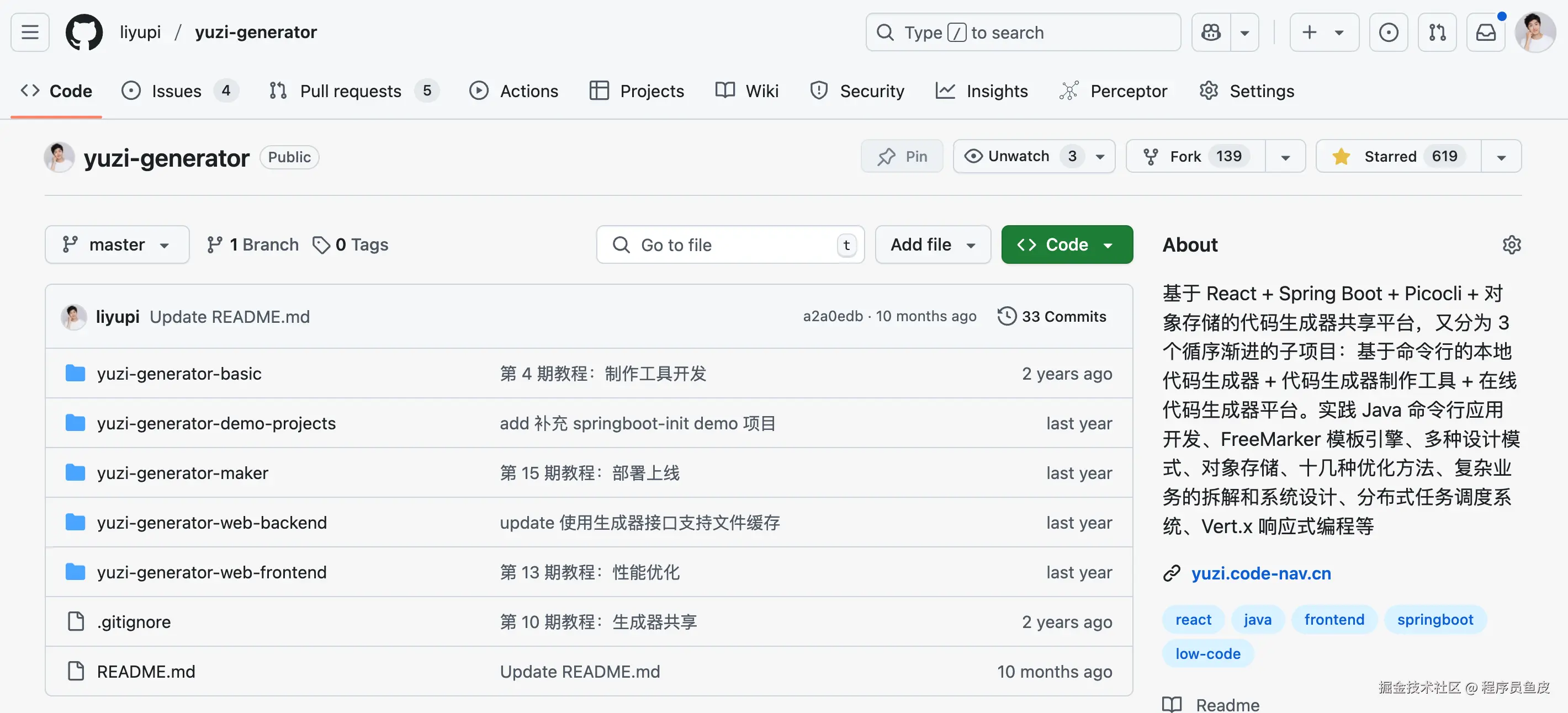
Task: Expand the master branch dropdown
Action: click(117, 244)
